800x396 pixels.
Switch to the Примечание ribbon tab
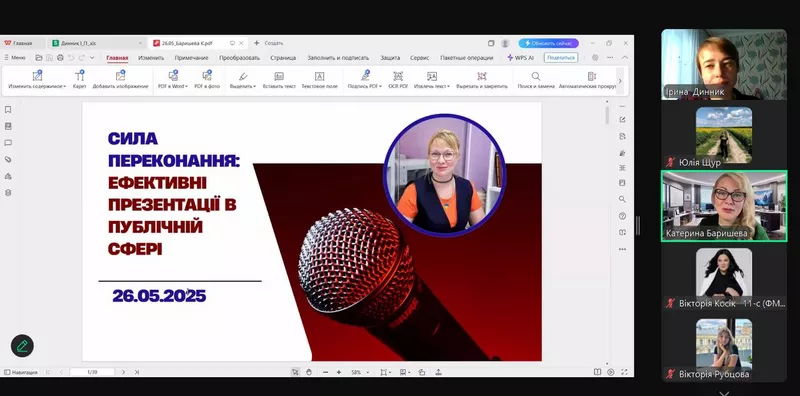(x=191, y=58)
